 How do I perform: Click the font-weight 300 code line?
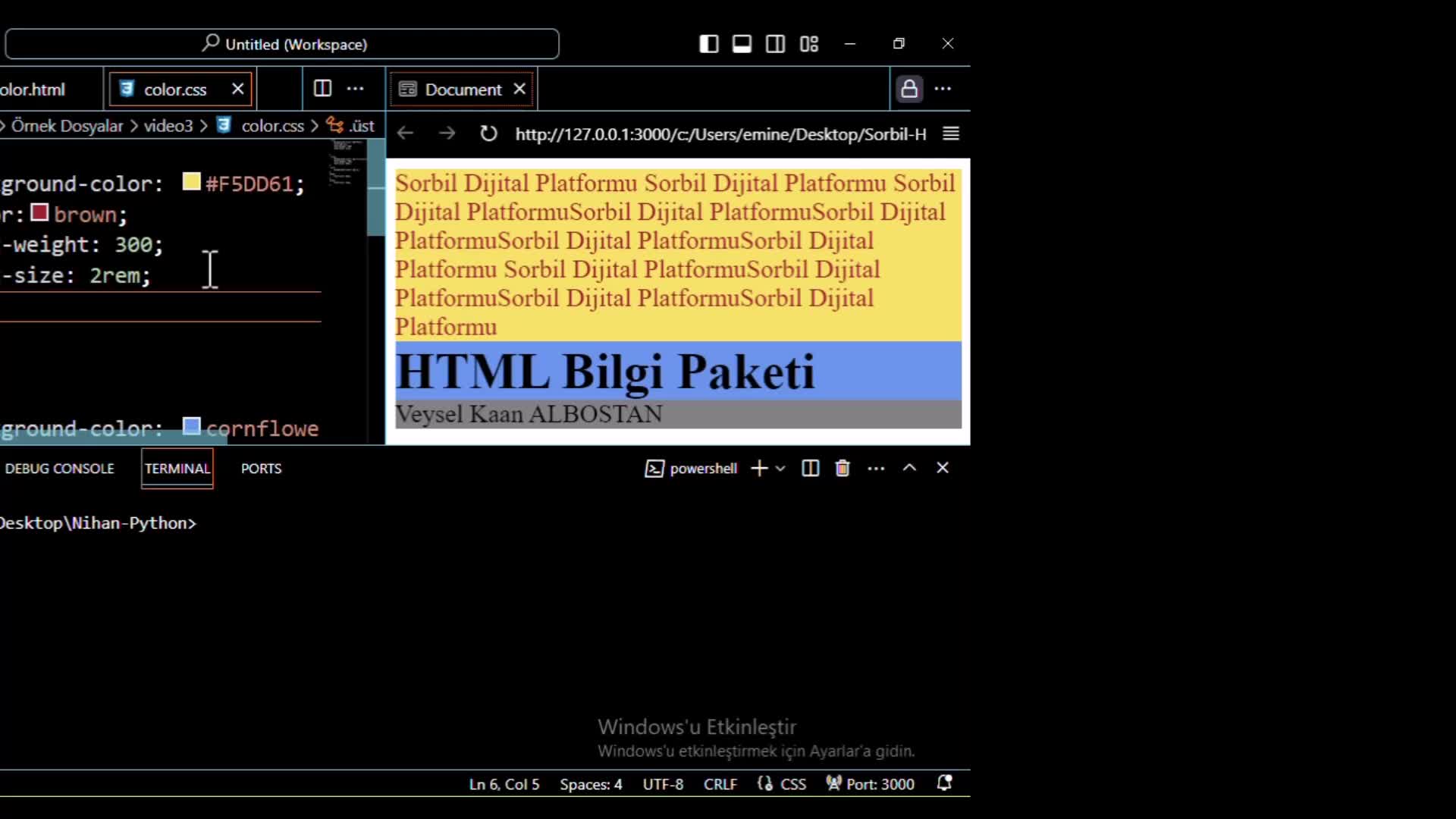82,244
